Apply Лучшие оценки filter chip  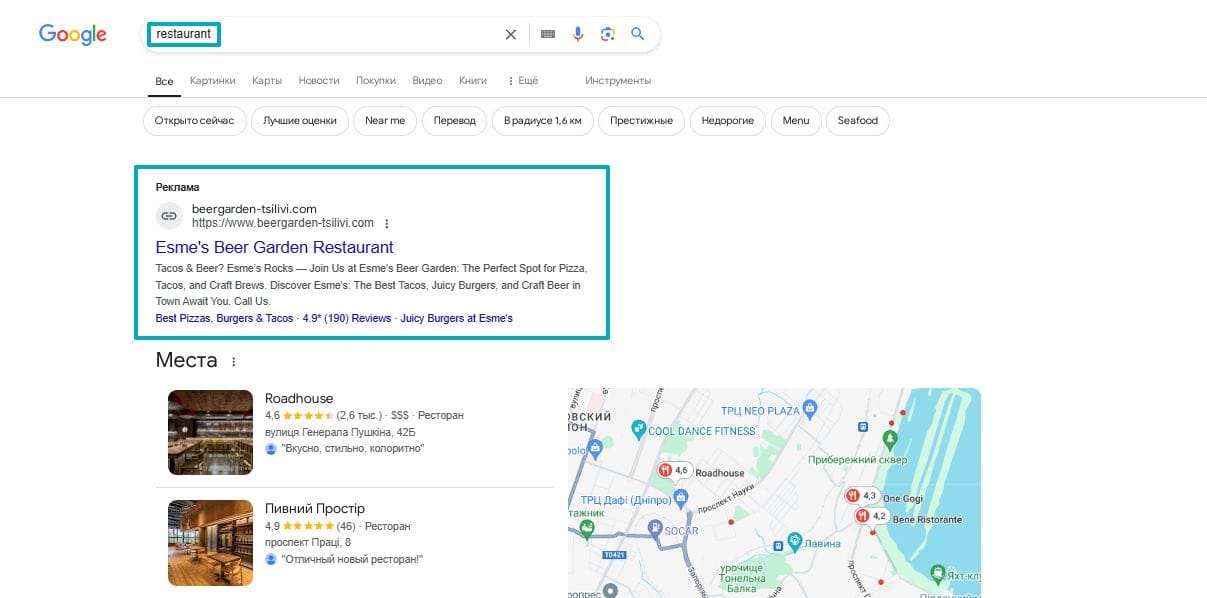pyautogui.click(x=300, y=121)
